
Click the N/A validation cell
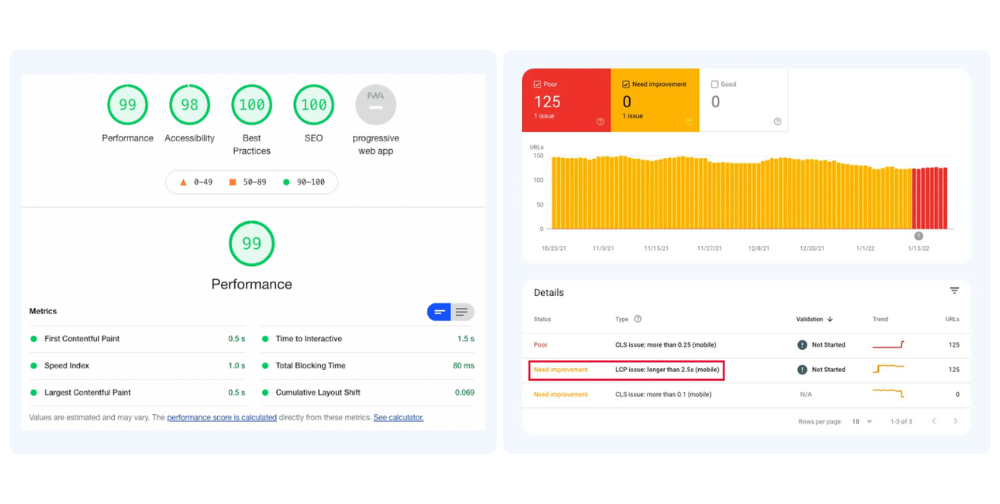pyautogui.click(x=806, y=395)
